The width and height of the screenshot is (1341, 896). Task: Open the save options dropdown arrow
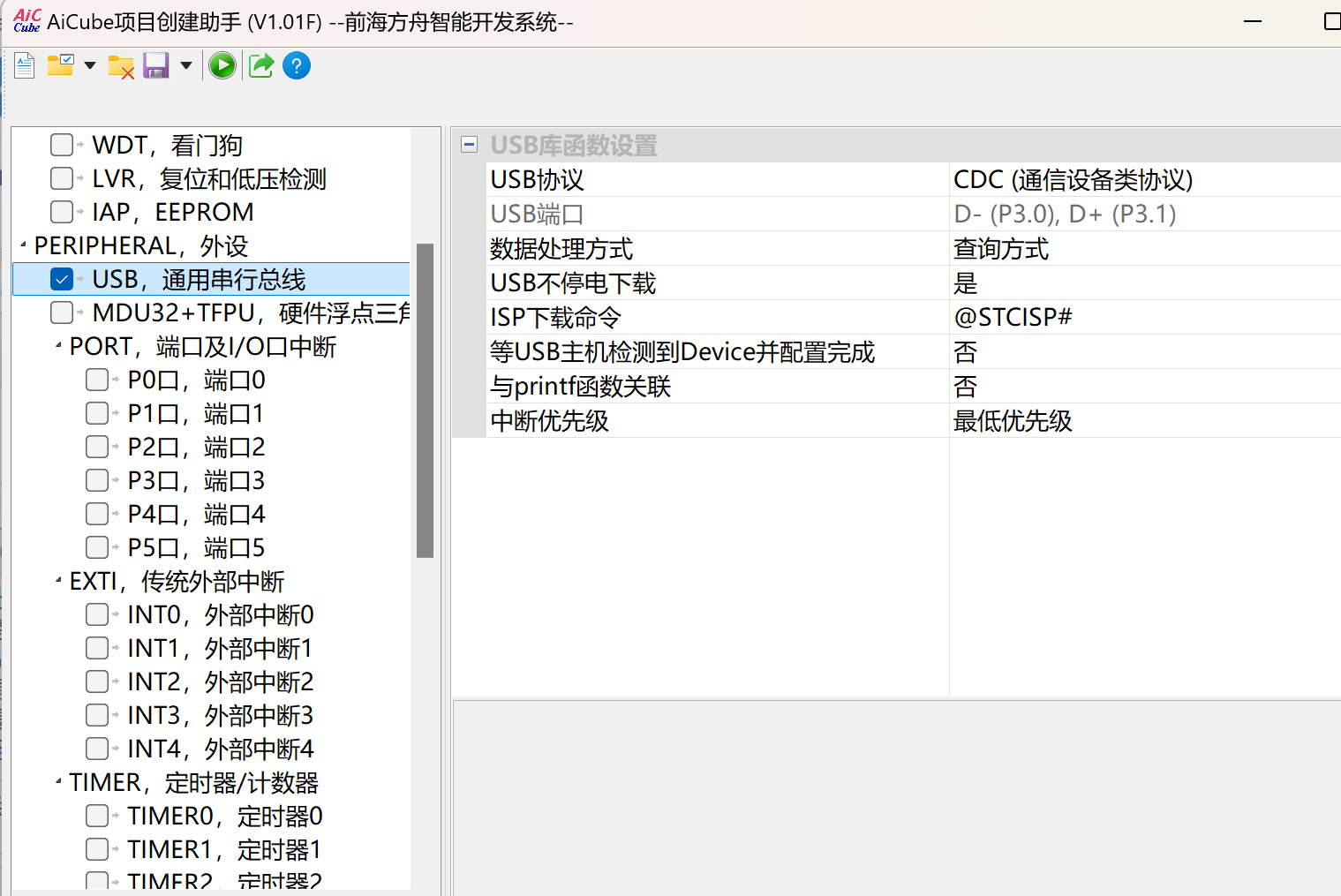(185, 65)
